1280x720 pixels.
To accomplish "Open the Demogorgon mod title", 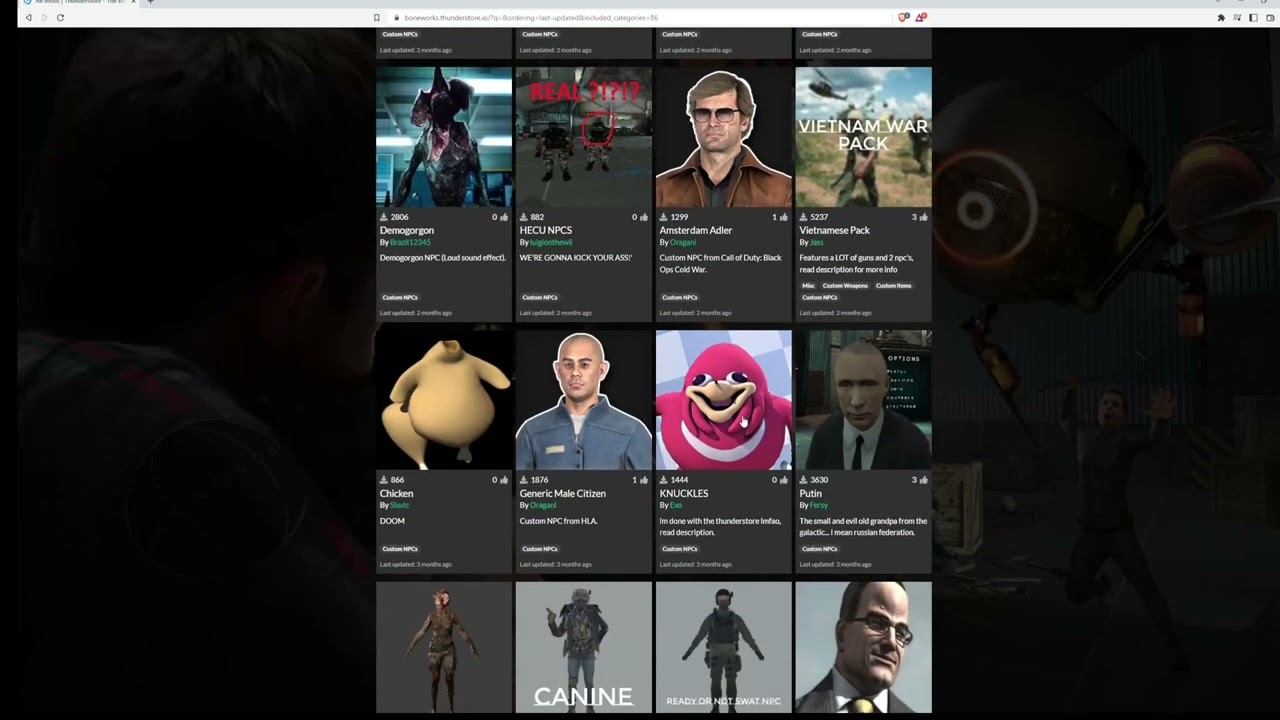I will (x=407, y=230).
